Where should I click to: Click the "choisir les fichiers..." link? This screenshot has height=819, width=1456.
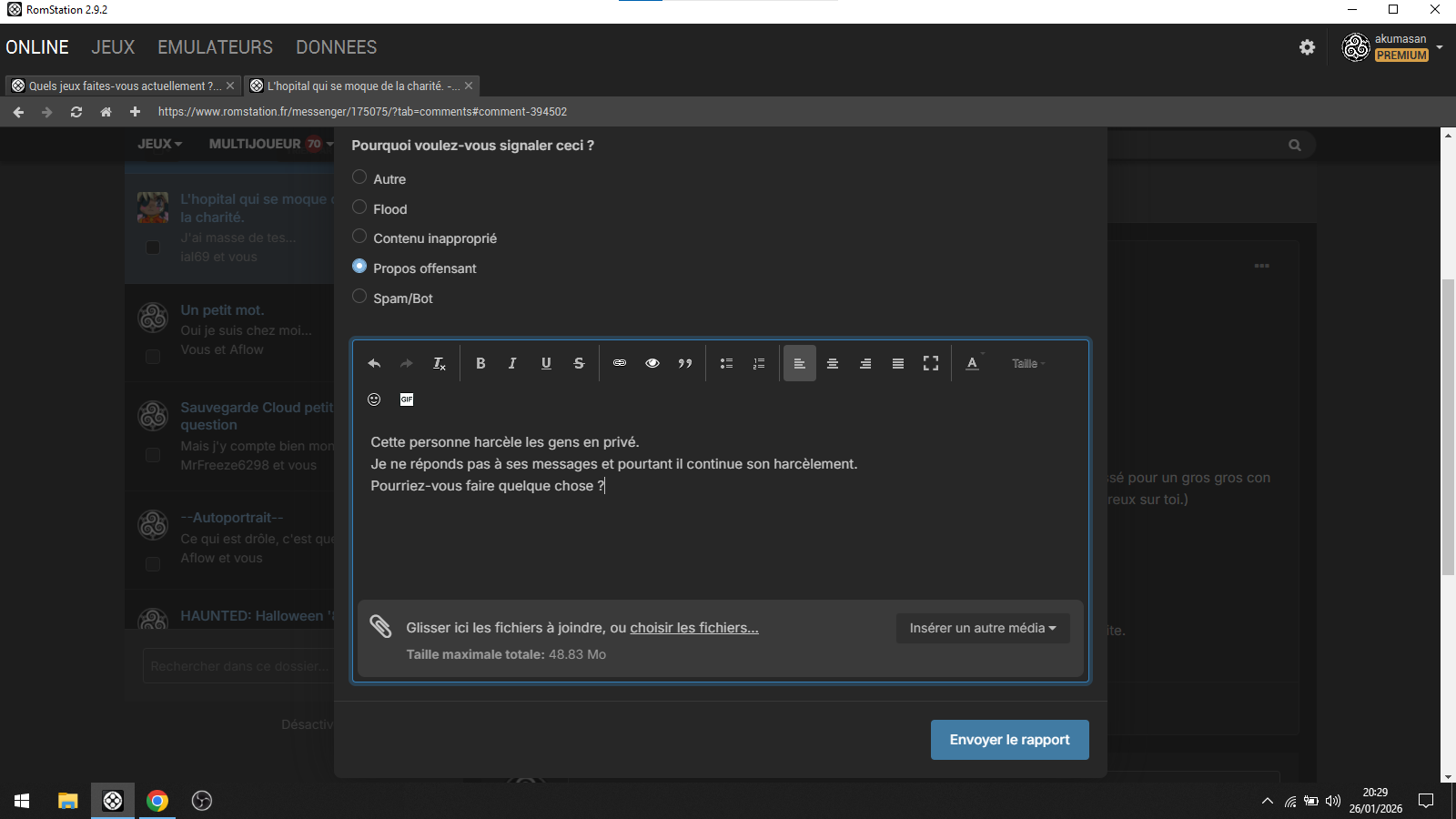click(693, 628)
